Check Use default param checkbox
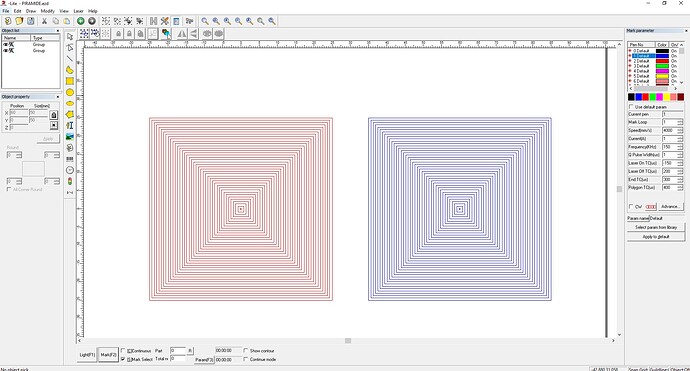The image size is (690, 371). tap(631, 107)
